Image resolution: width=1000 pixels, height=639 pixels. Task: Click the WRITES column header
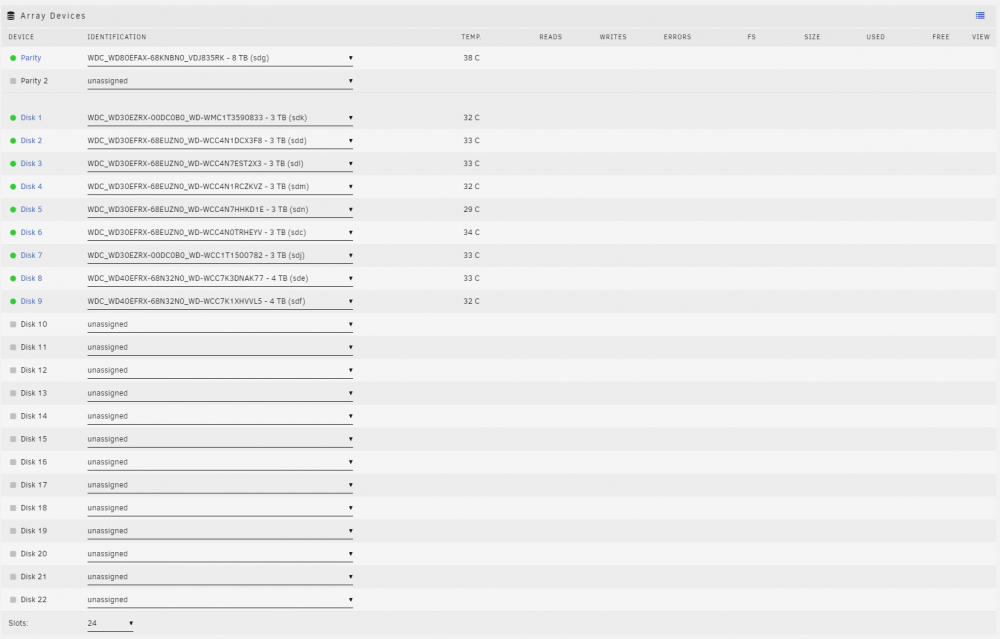pos(613,37)
